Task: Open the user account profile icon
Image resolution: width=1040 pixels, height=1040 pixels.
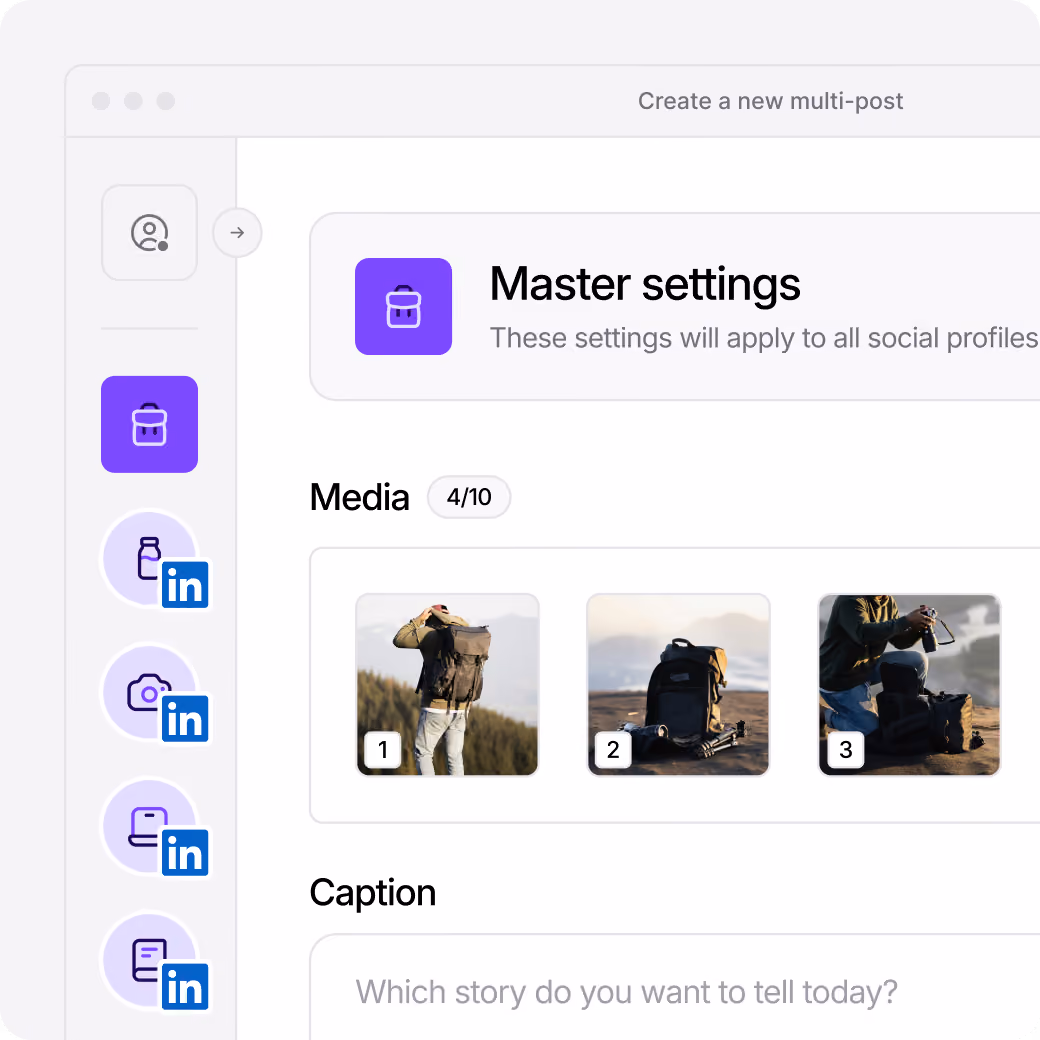Action: click(x=149, y=233)
